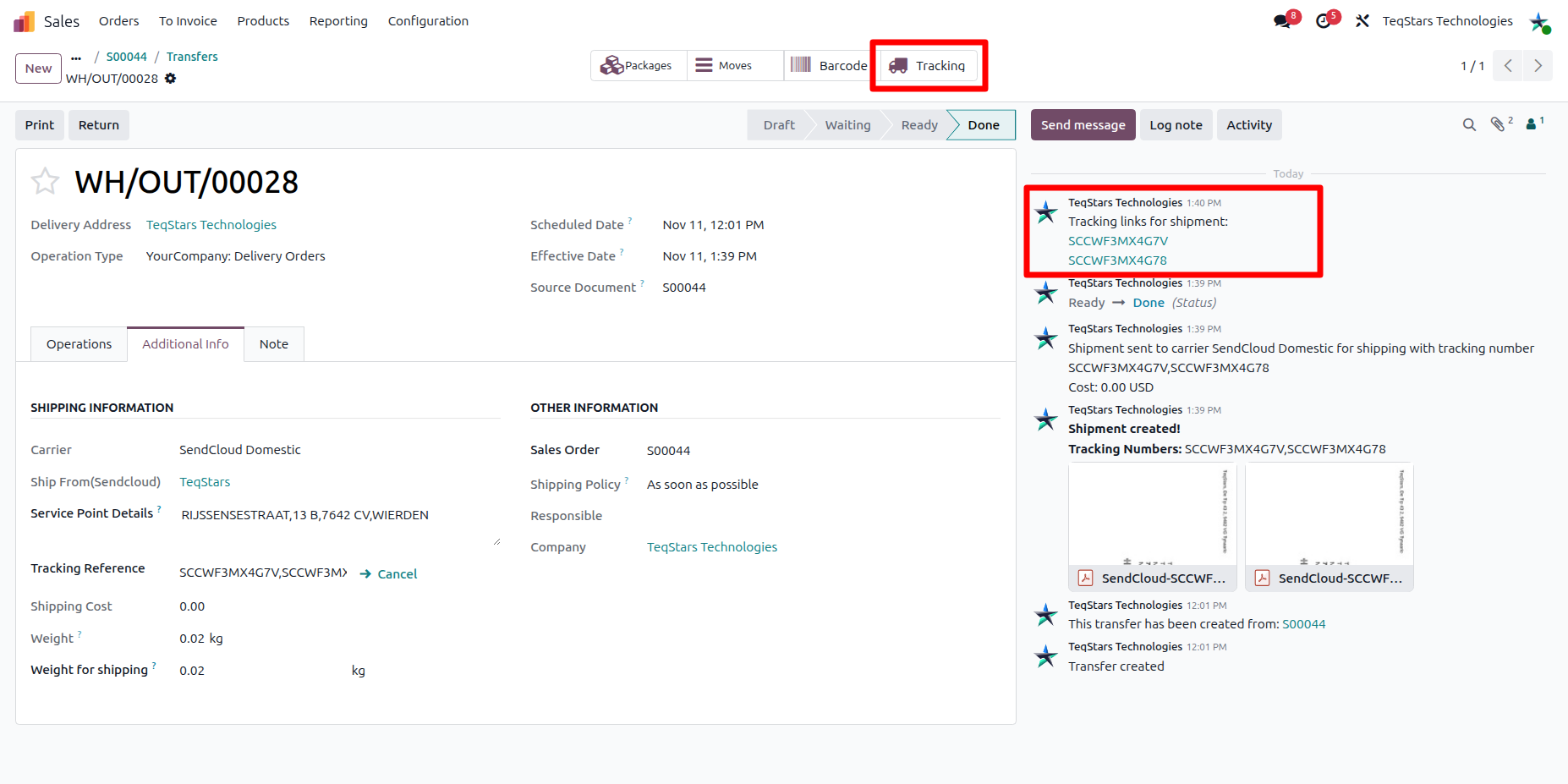
Task: Open tracking link SCCWF3MX4G7V
Action: point(1117,241)
